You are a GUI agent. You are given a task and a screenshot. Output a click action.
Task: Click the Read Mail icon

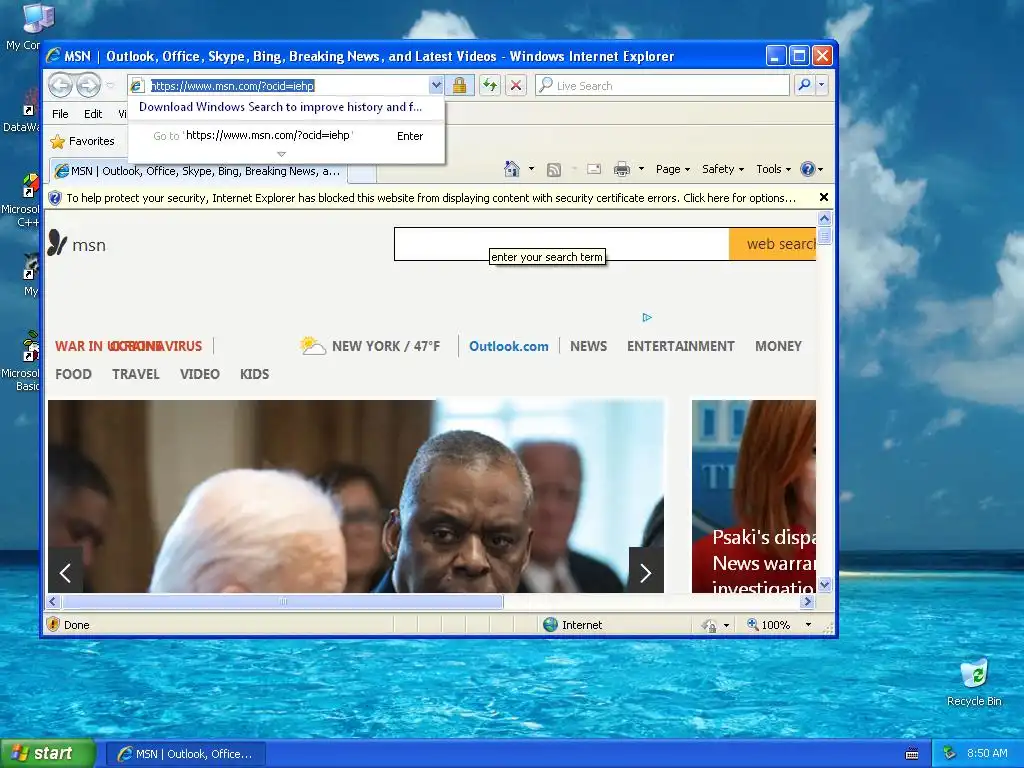[594, 169]
